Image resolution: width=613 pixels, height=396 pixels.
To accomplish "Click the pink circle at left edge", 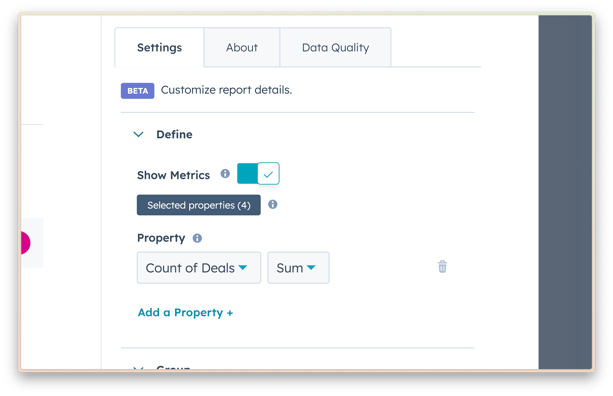I will [x=25, y=243].
